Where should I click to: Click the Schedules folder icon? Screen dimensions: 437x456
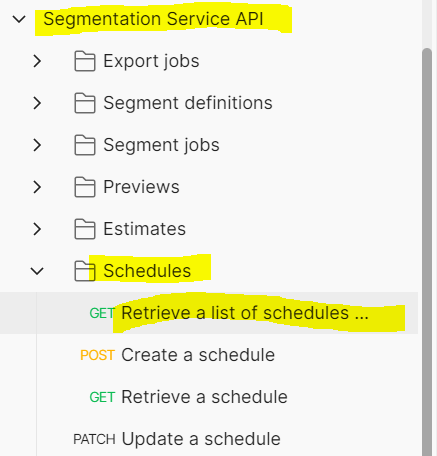pyautogui.click(x=85, y=271)
